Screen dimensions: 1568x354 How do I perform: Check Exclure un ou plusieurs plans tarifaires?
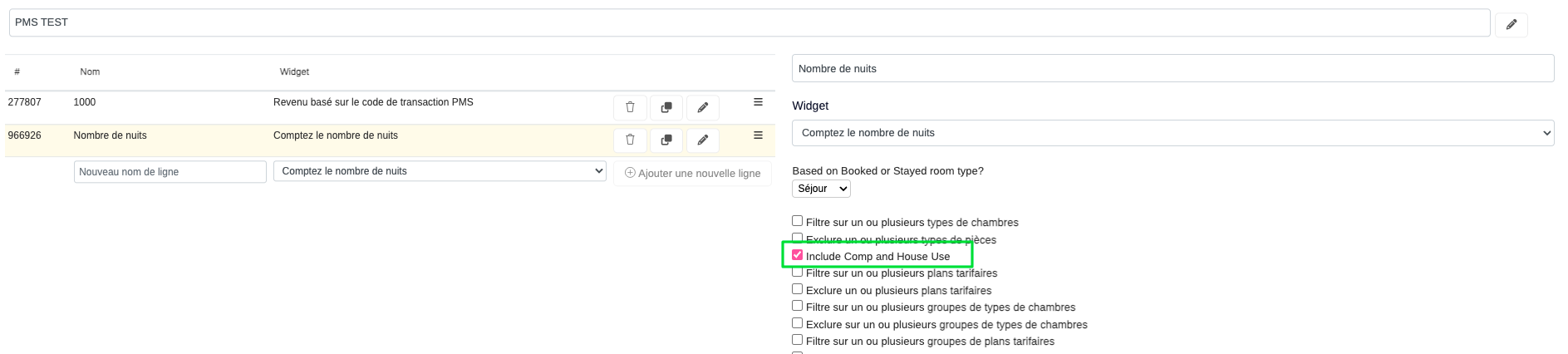pos(798,289)
